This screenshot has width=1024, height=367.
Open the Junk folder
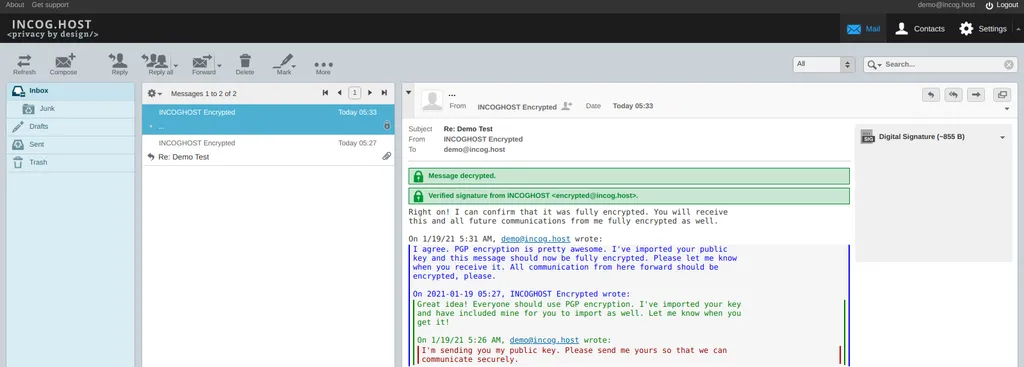(x=71, y=108)
